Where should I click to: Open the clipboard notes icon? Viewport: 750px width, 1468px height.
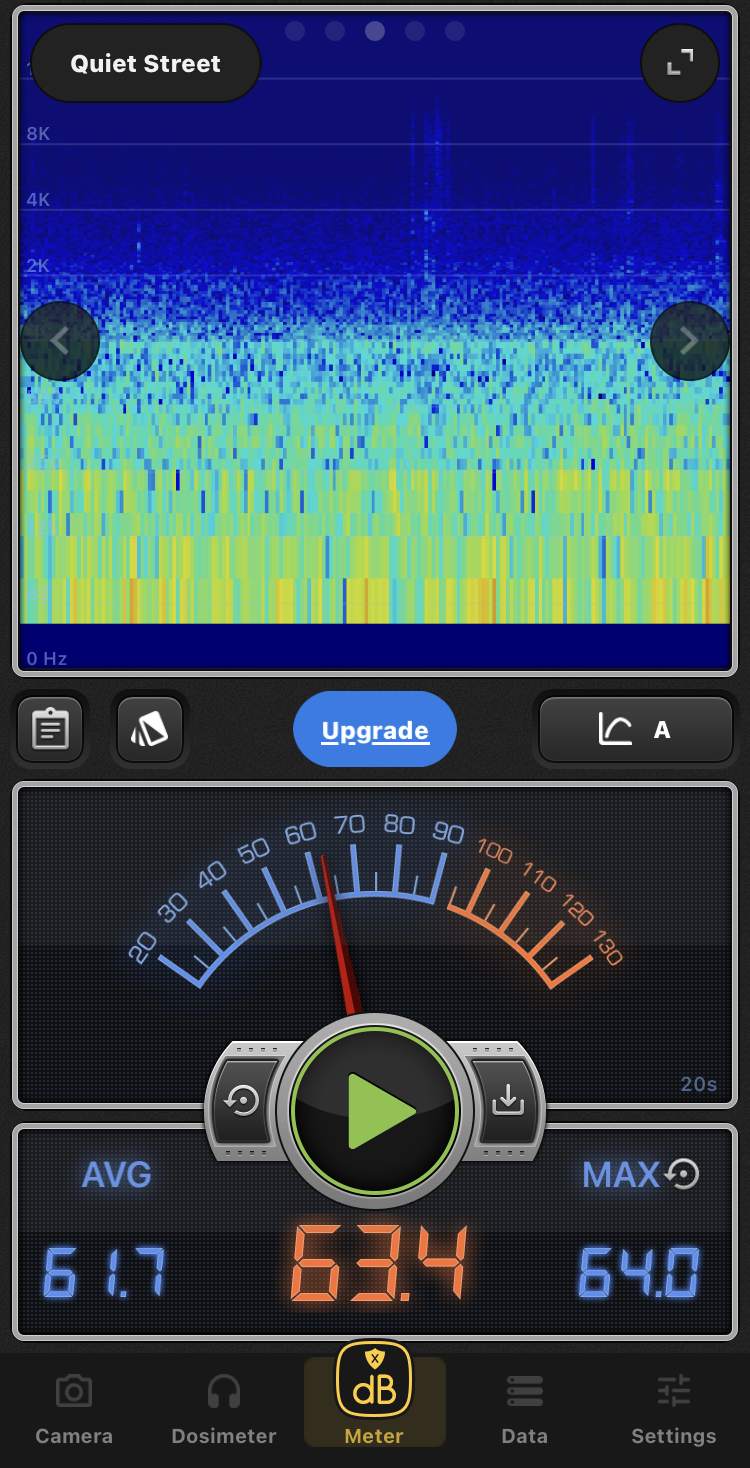click(x=50, y=729)
